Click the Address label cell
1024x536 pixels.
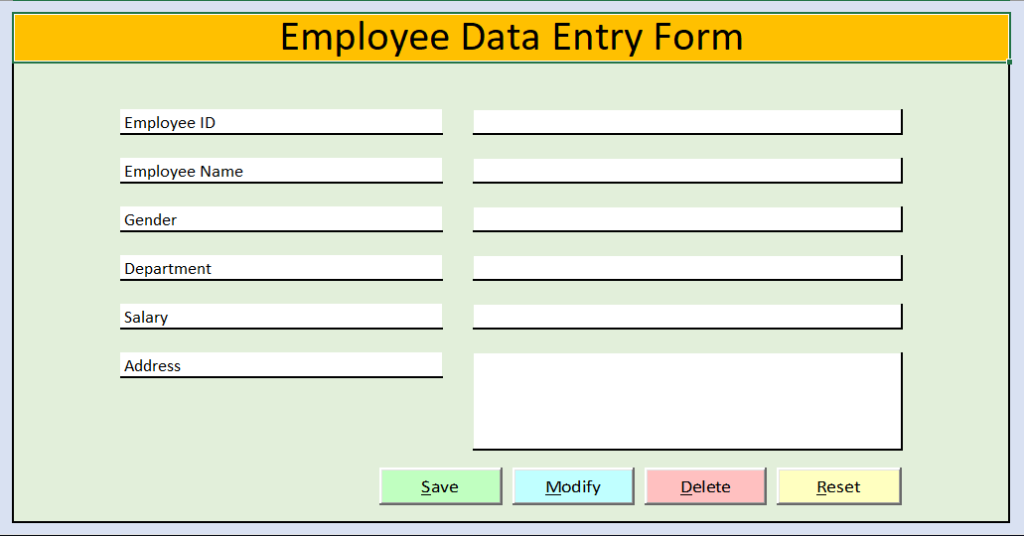click(x=281, y=365)
